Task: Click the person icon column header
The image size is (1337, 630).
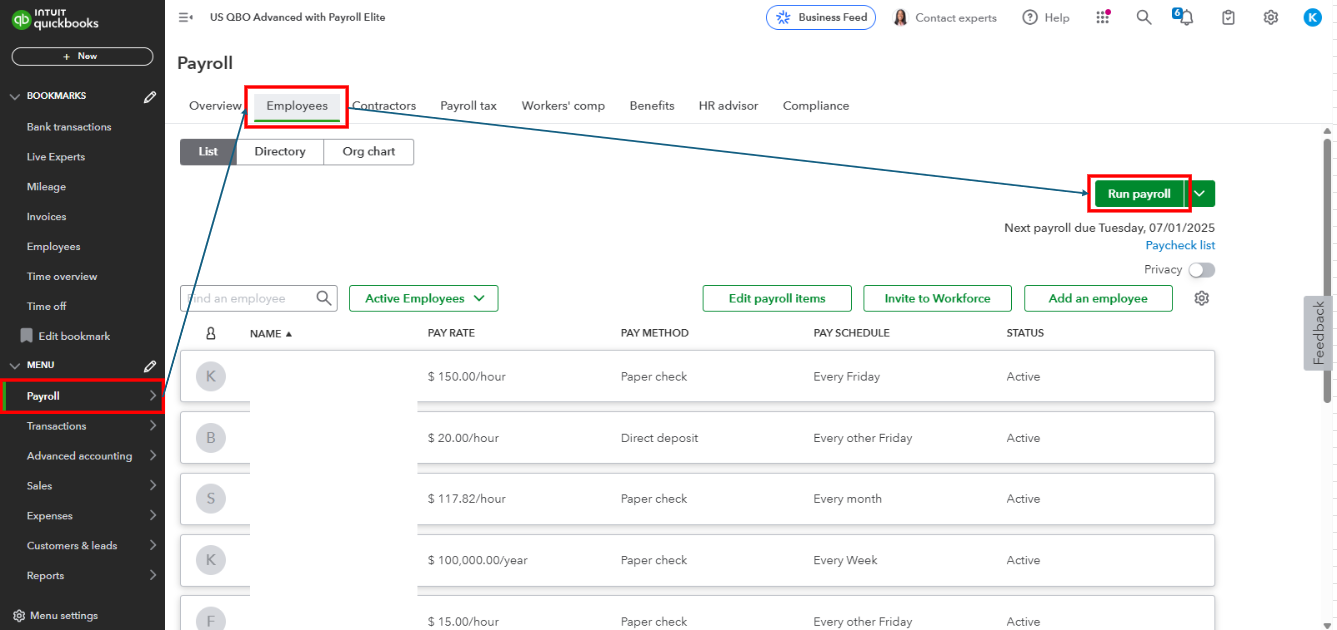Action: 210,333
